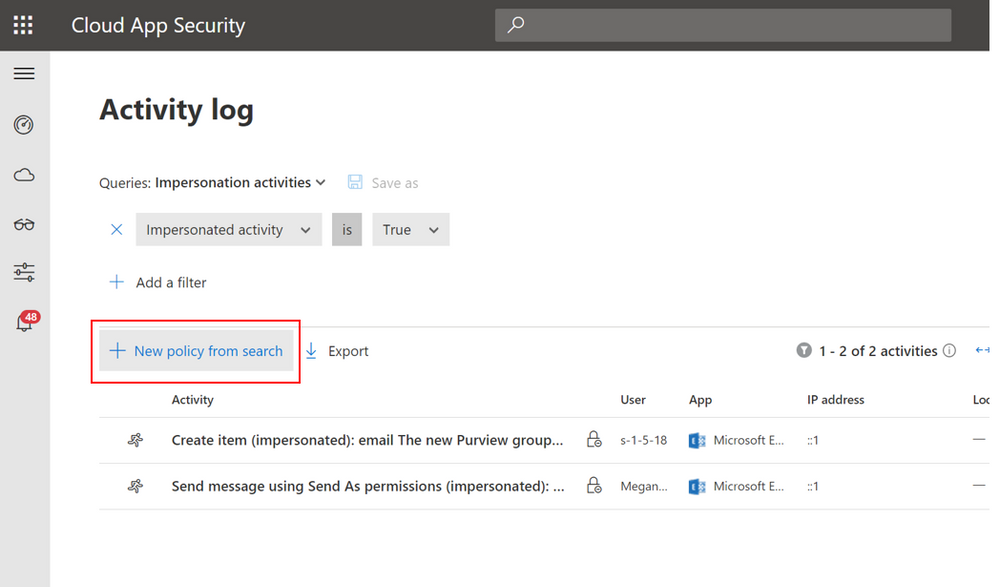999x587 pixels.
Task: Export the activity log results
Action: tap(337, 351)
